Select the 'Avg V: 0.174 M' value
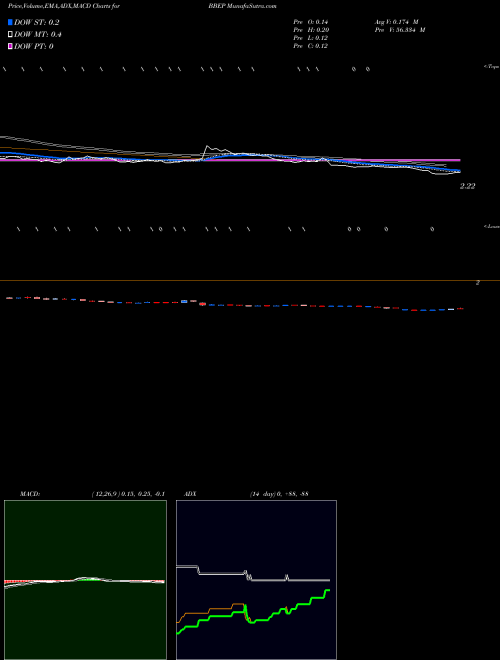Screen dimensions: 500x660 [x=396, y=22]
